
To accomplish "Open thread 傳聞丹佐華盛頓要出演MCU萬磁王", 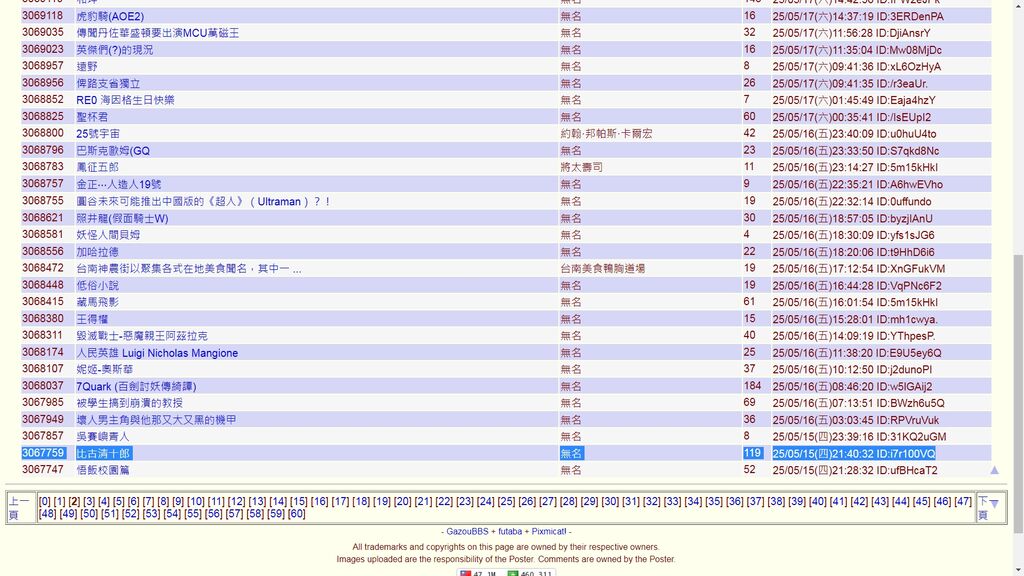I will click(157, 33).
